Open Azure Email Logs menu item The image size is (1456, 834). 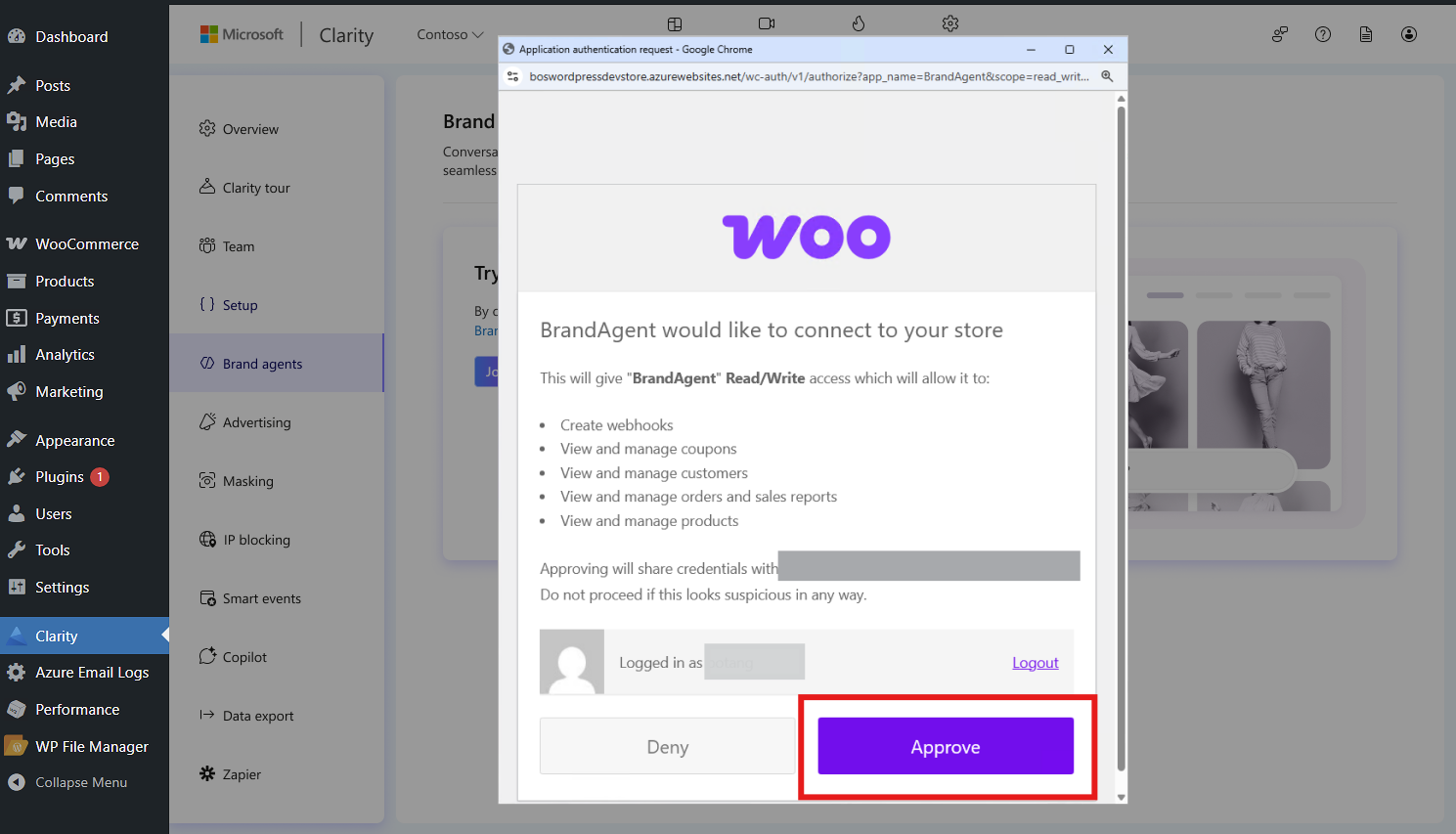pyautogui.click(x=84, y=672)
